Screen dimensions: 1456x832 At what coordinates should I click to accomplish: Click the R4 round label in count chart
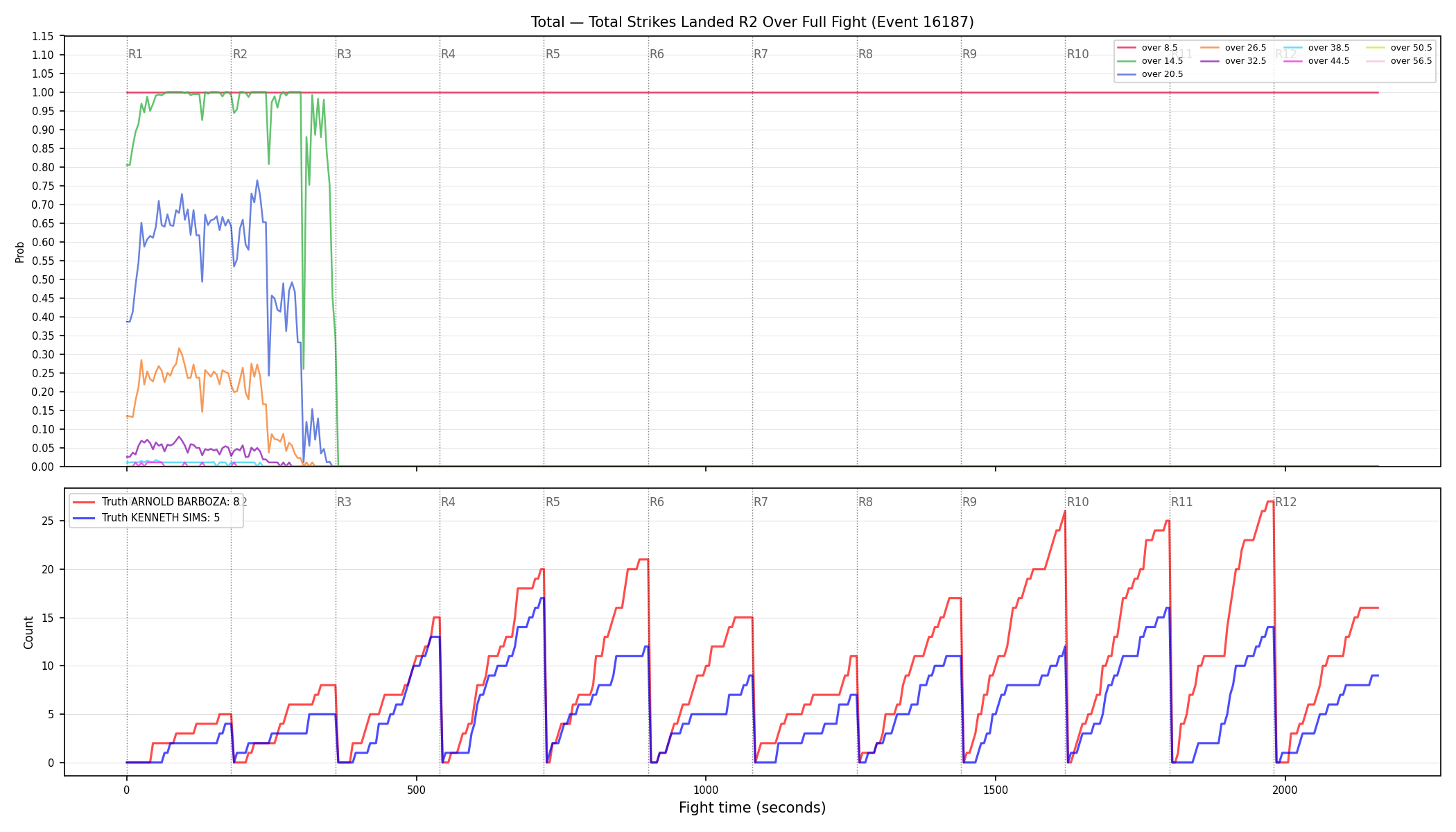(x=449, y=502)
